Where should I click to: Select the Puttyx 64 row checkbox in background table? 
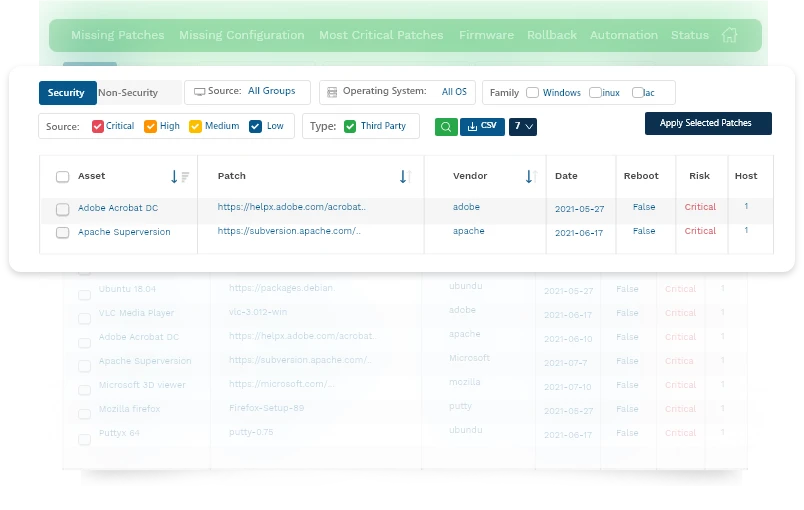click(x=84, y=439)
